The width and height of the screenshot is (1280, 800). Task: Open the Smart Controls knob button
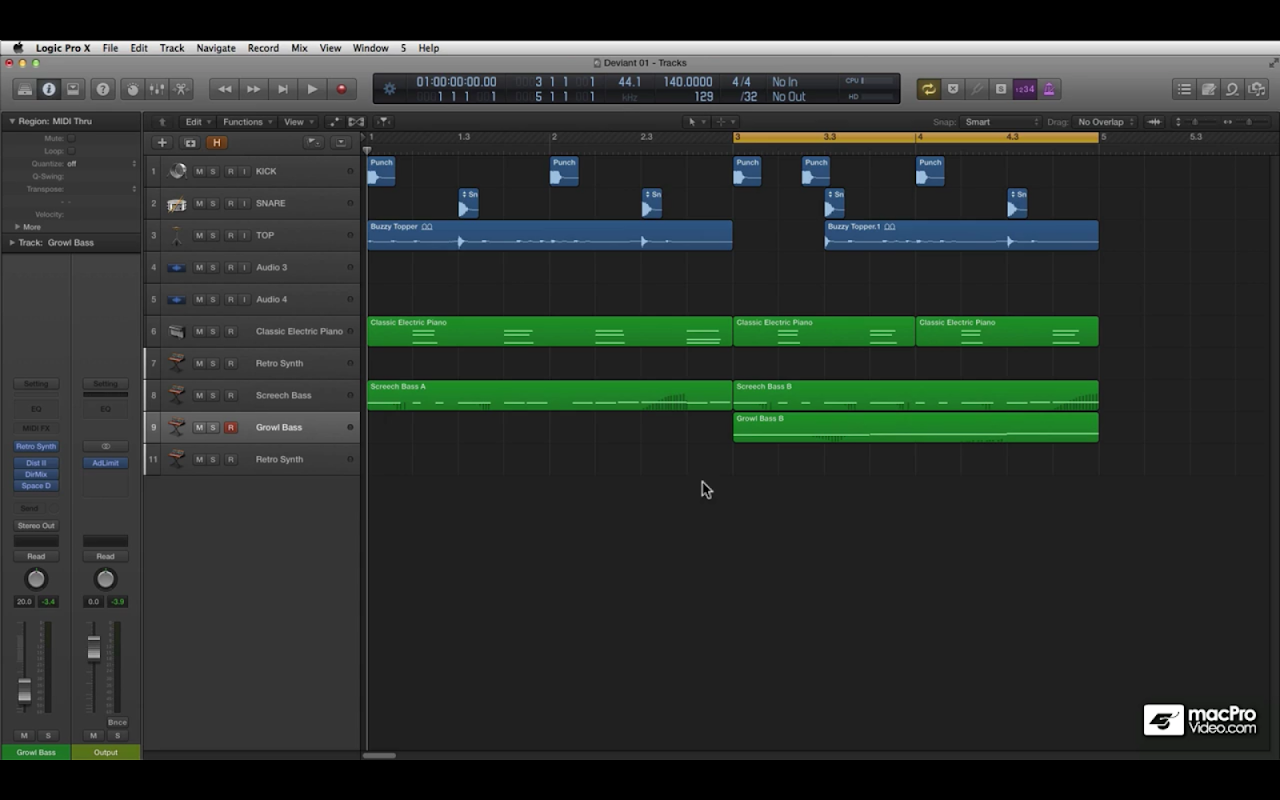click(x=132, y=89)
